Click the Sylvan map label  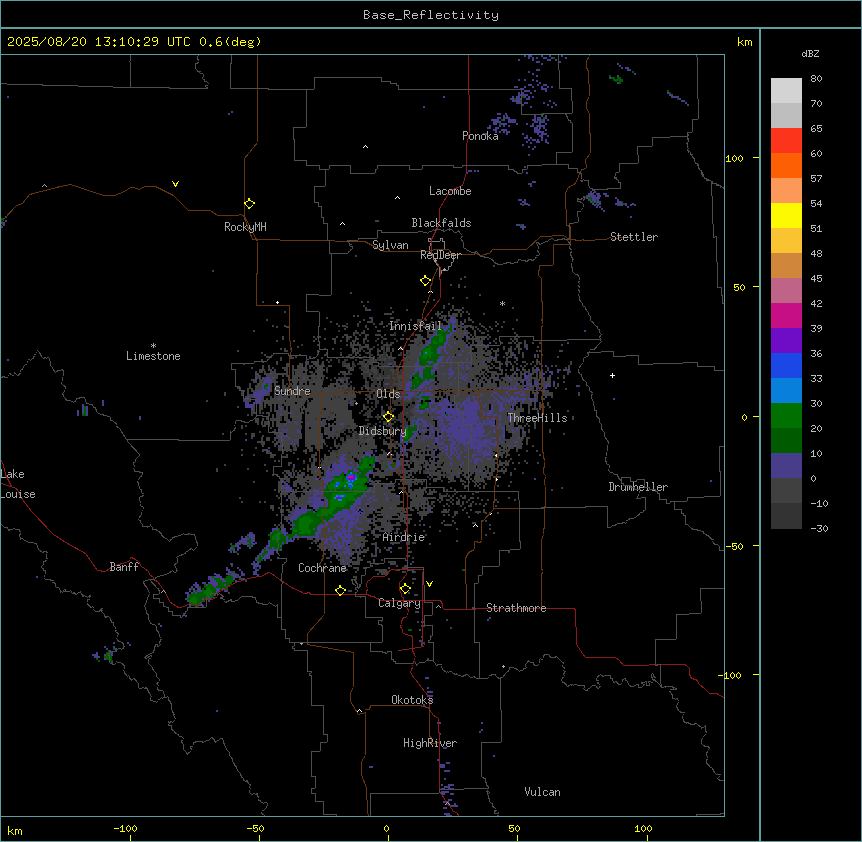[390, 245]
